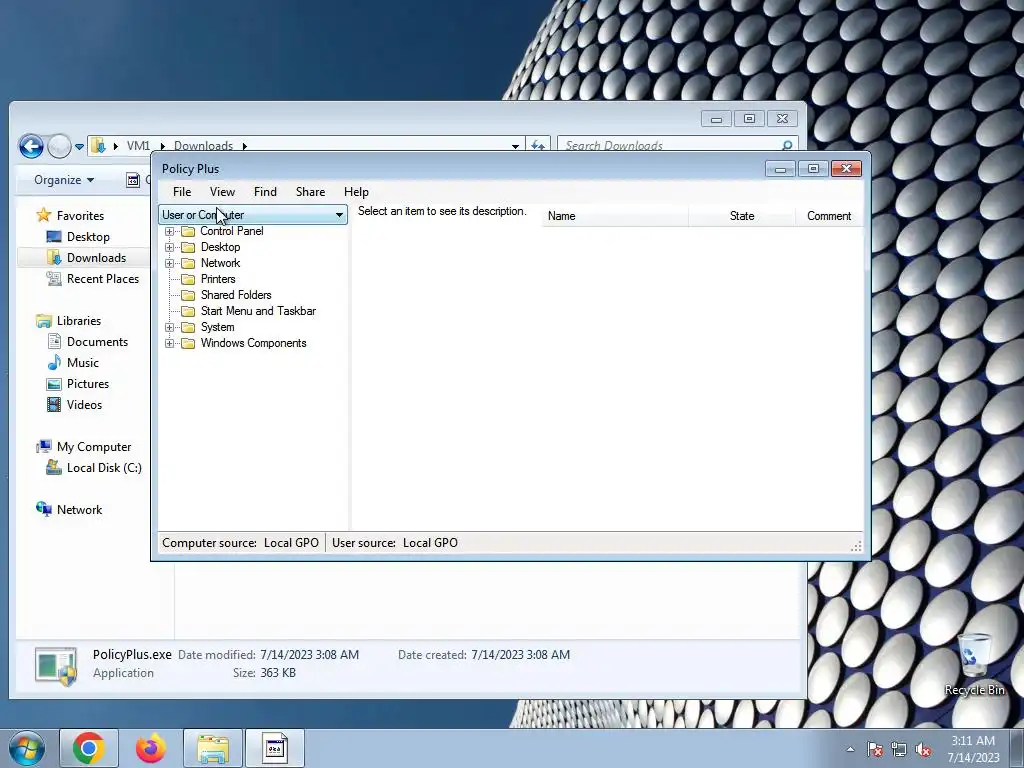Open Libraries in Explorer sidebar
The width and height of the screenshot is (1024, 768).
click(78, 321)
